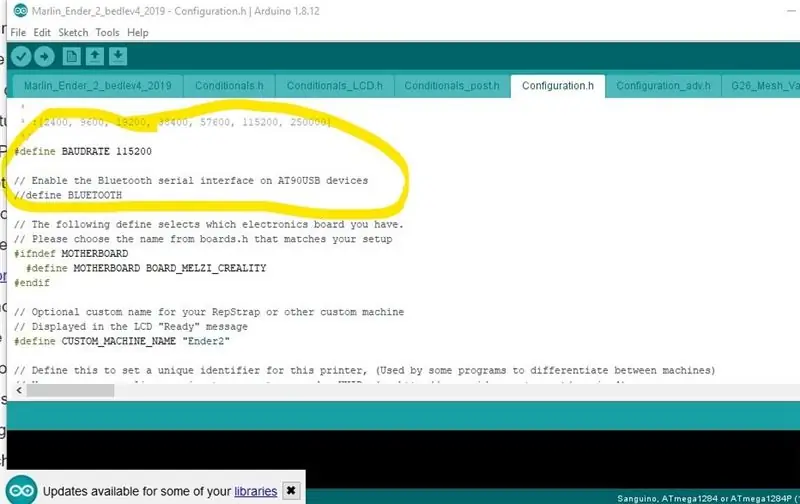Click the Upload arrow button
The image size is (800, 504).
click(44, 56)
